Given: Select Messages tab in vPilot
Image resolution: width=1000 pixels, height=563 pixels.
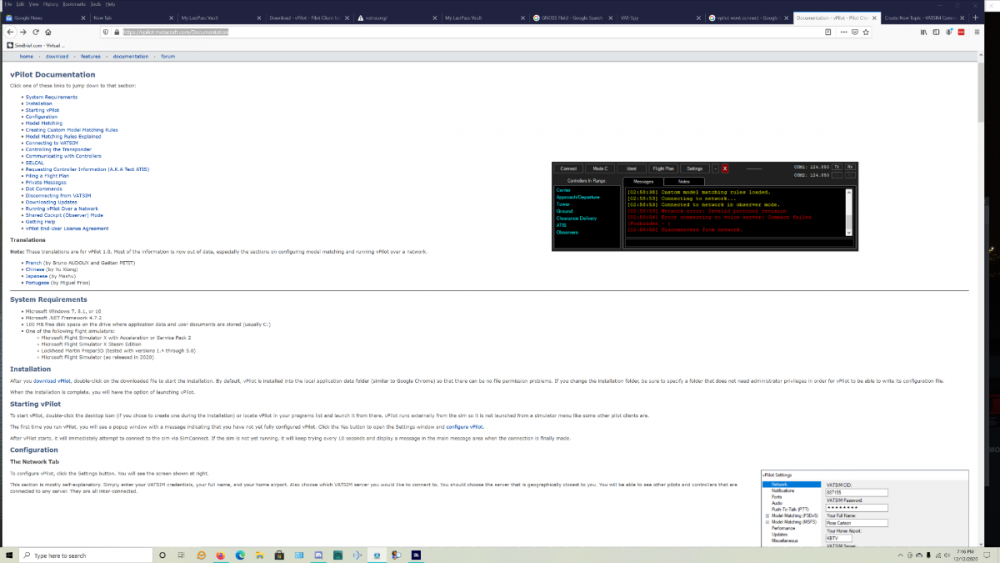Looking at the screenshot, I should [643, 182].
